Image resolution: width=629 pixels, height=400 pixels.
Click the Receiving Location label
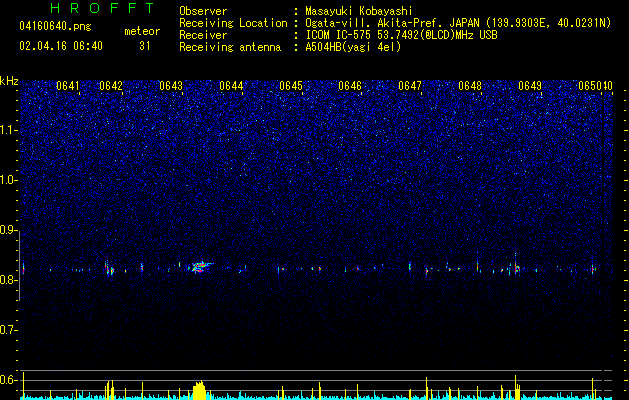pyautogui.click(x=233, y=23)
